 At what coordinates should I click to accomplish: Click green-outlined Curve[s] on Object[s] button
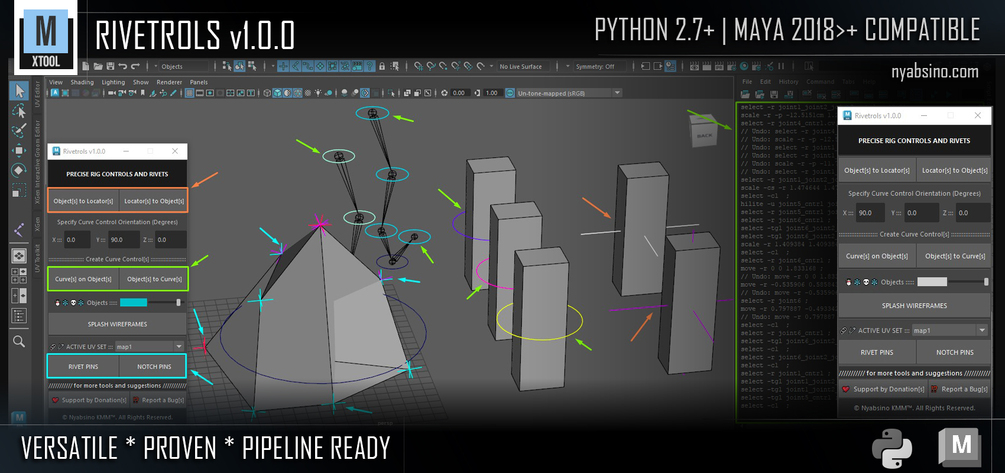pyautogui.click(x=83, y=279)
